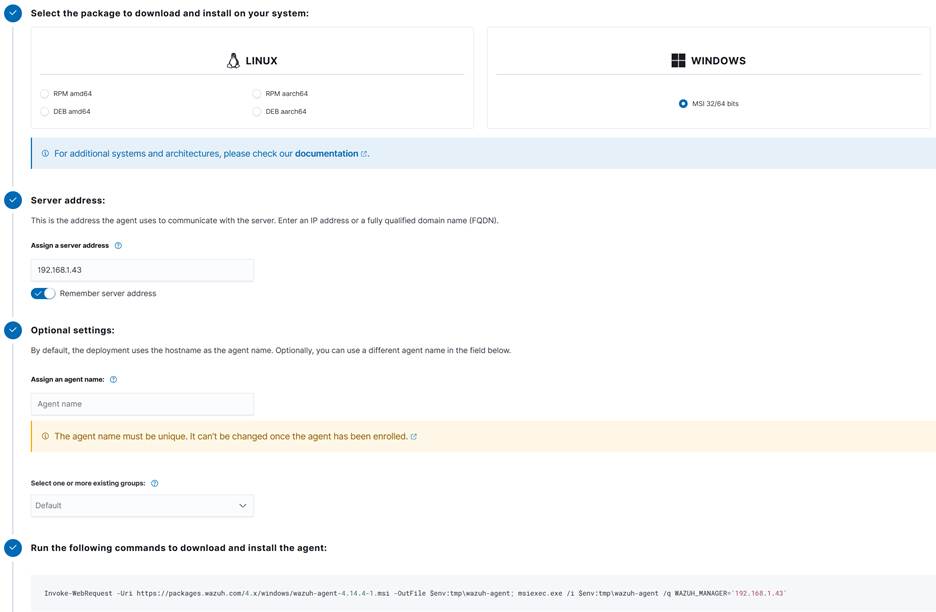
Task: Expand the Default groups dropdown
Action: 142,506
